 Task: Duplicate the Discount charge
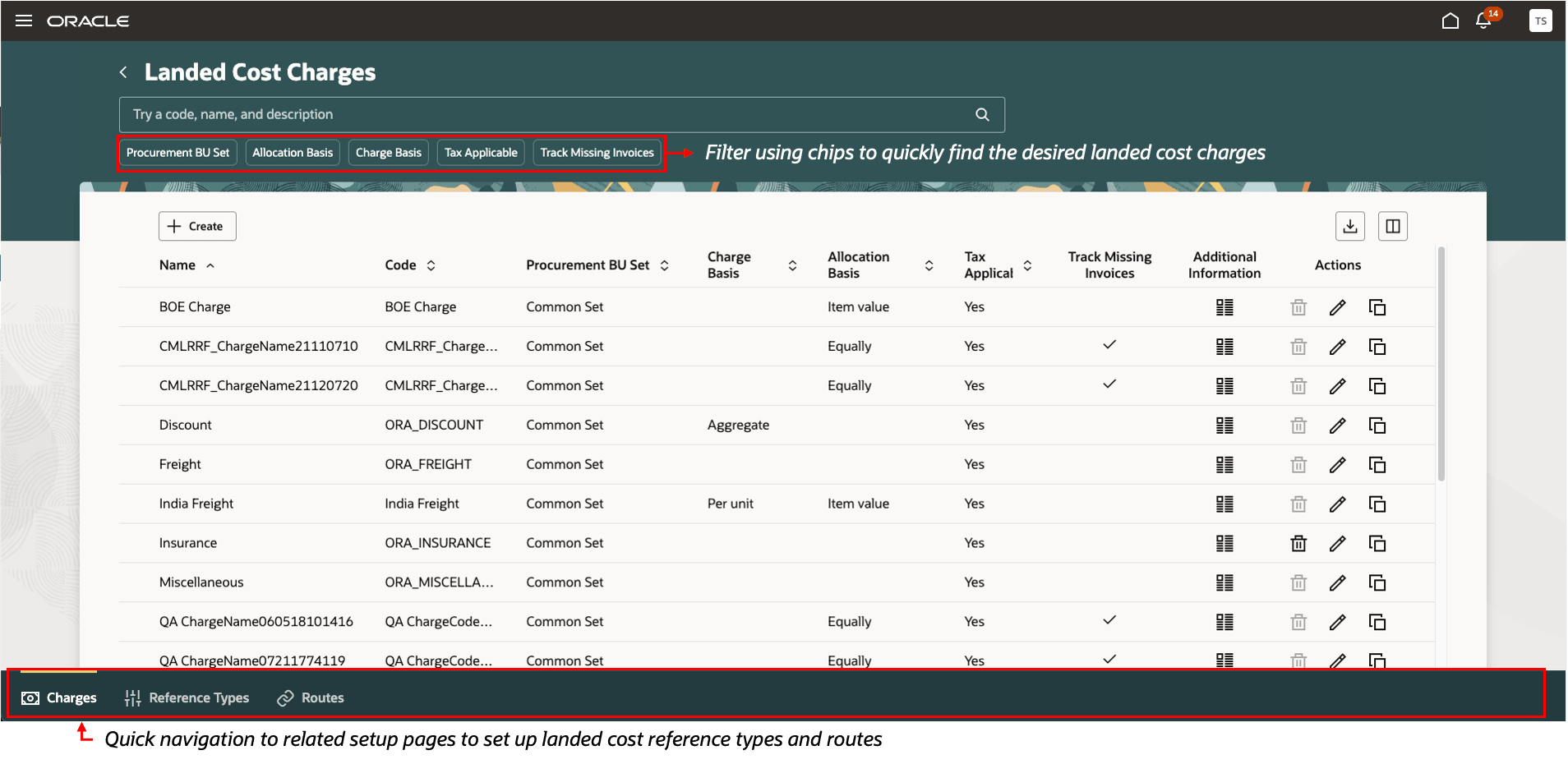tap(1377, 426)
